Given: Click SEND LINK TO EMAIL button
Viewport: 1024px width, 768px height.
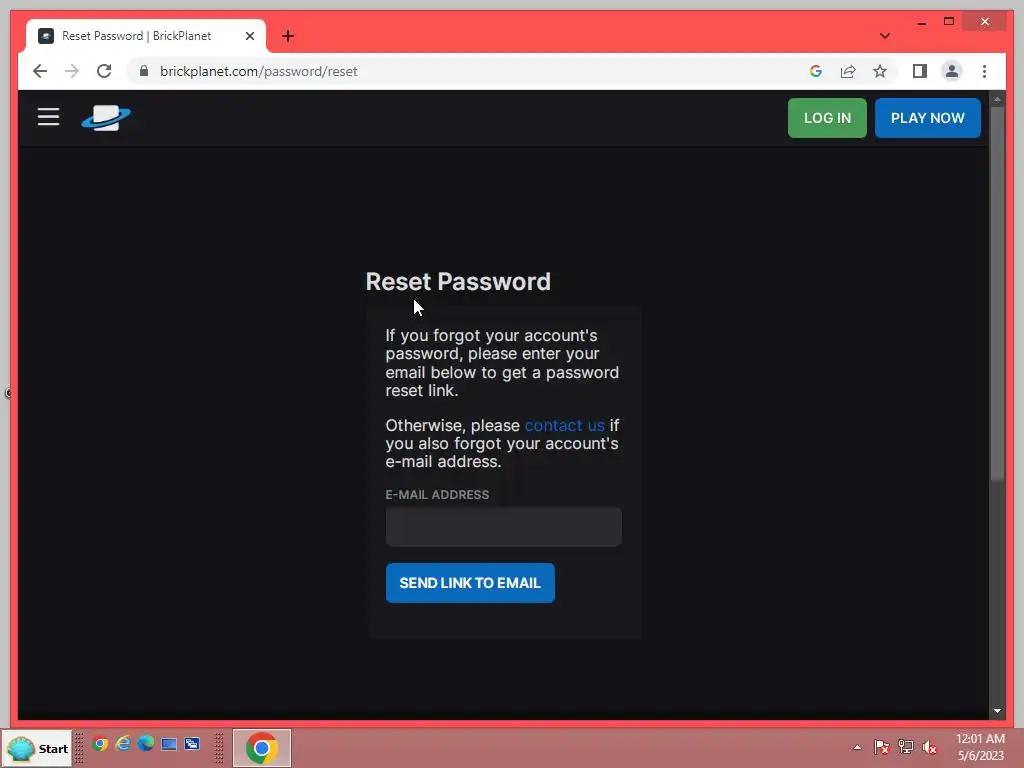Looking at the screenshot, I should [x=470, y=583].
